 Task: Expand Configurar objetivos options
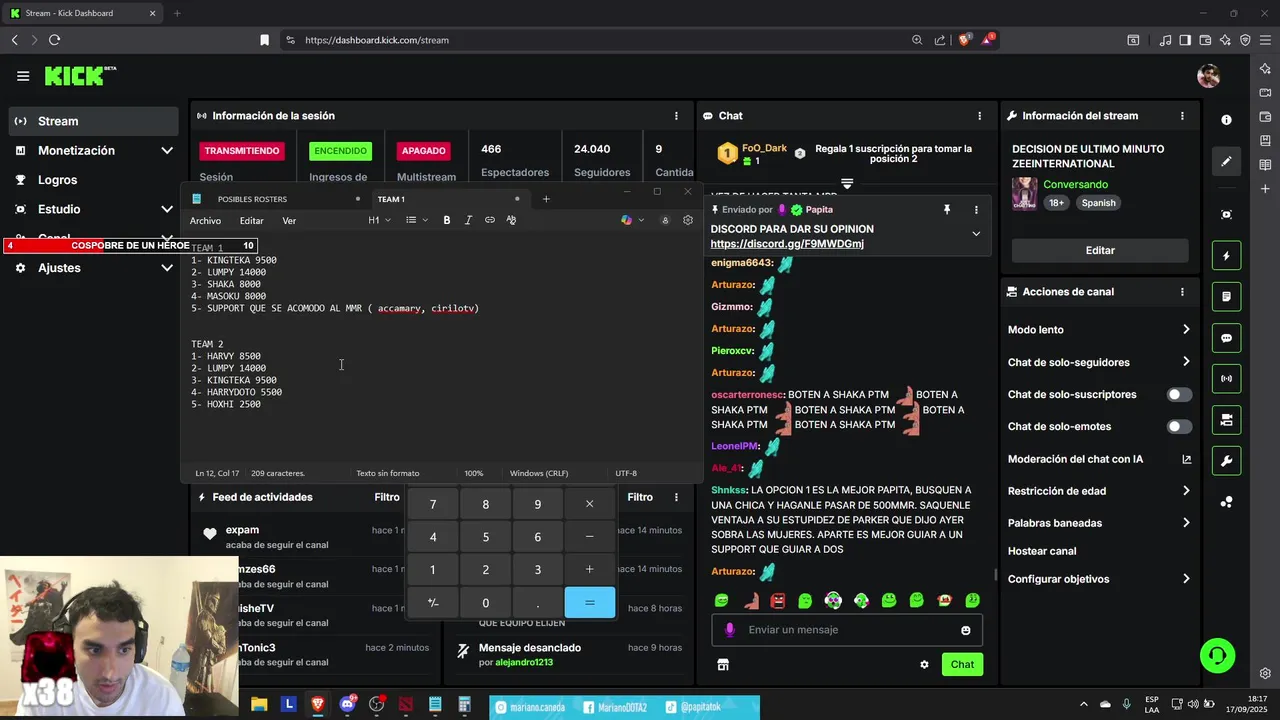pos(1186,579)
